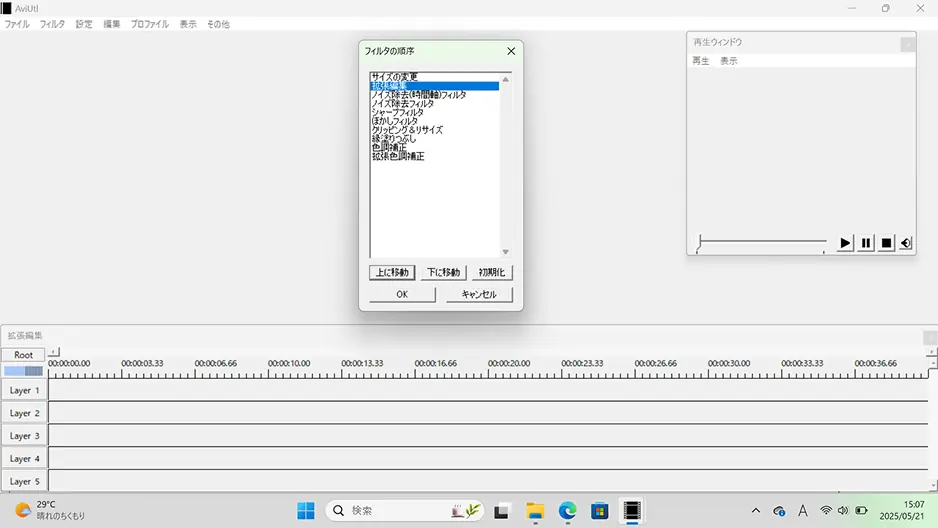
Task: Select シャープフィルタ in the filter list
Action: click(434, 112)
